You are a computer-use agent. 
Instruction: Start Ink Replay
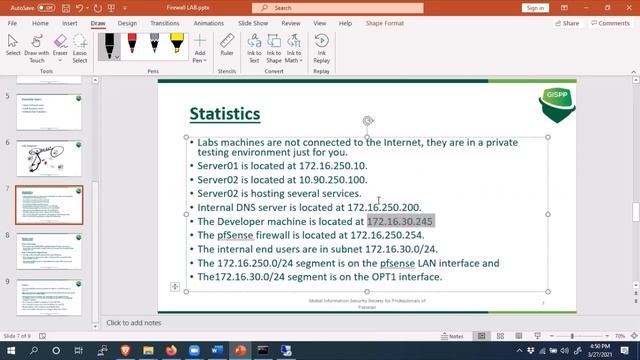[x=321, y=49]
